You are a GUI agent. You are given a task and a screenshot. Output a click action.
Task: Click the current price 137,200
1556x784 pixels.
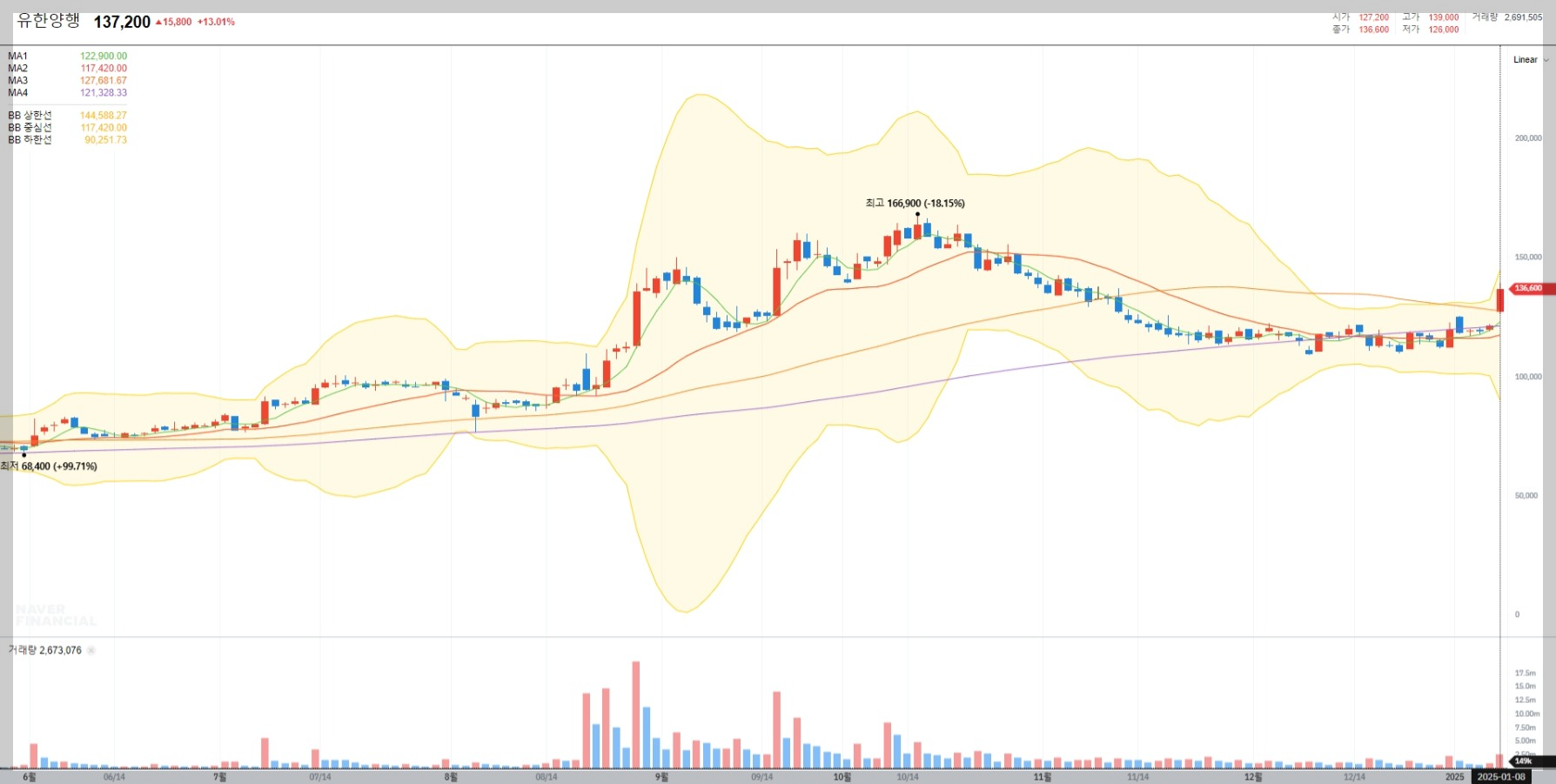click(x=122, y=22)
